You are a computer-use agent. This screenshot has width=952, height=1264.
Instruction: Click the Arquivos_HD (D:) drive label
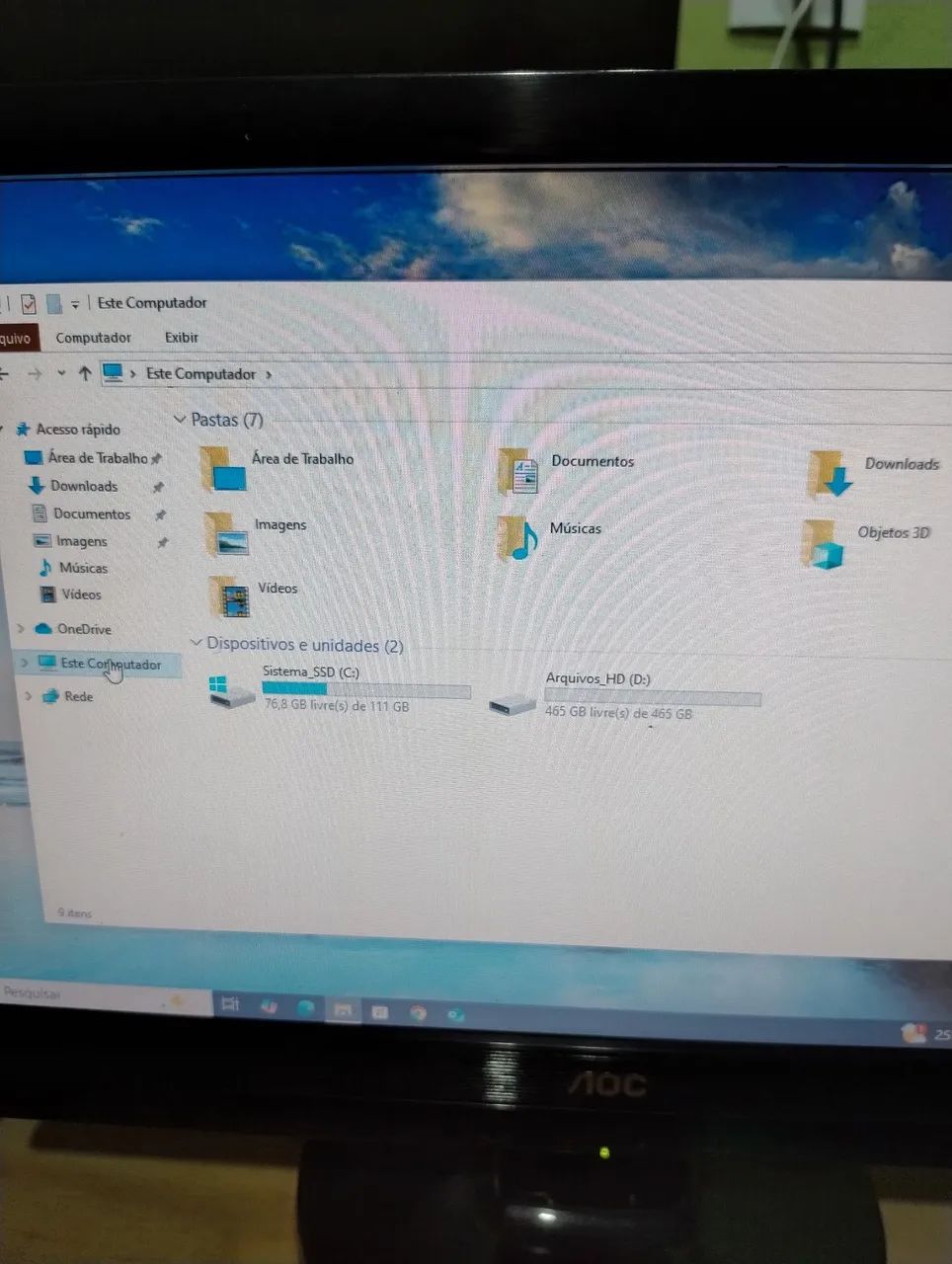click(x=598, y=678)
